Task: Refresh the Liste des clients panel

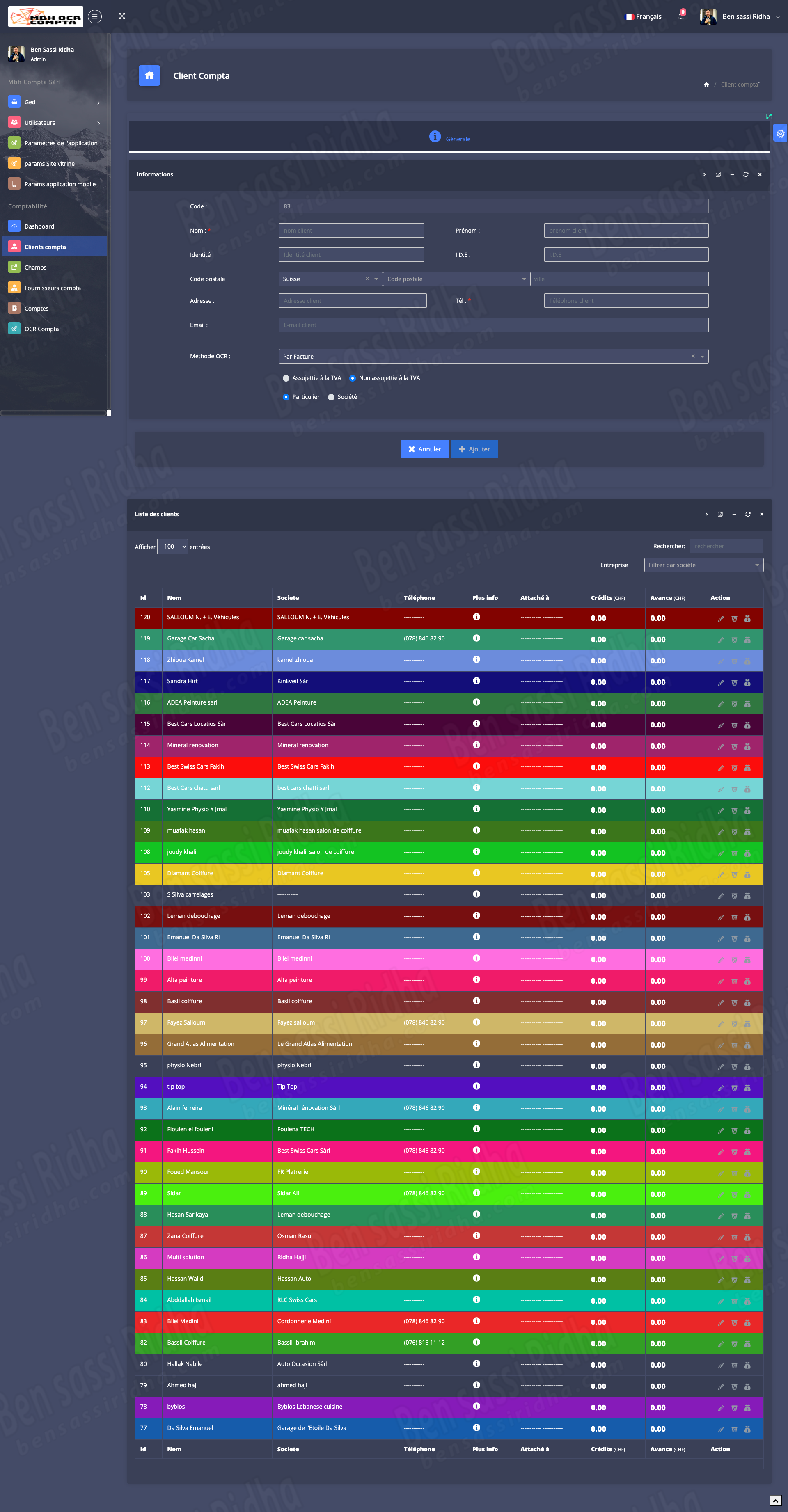Action: click(747, 514)
